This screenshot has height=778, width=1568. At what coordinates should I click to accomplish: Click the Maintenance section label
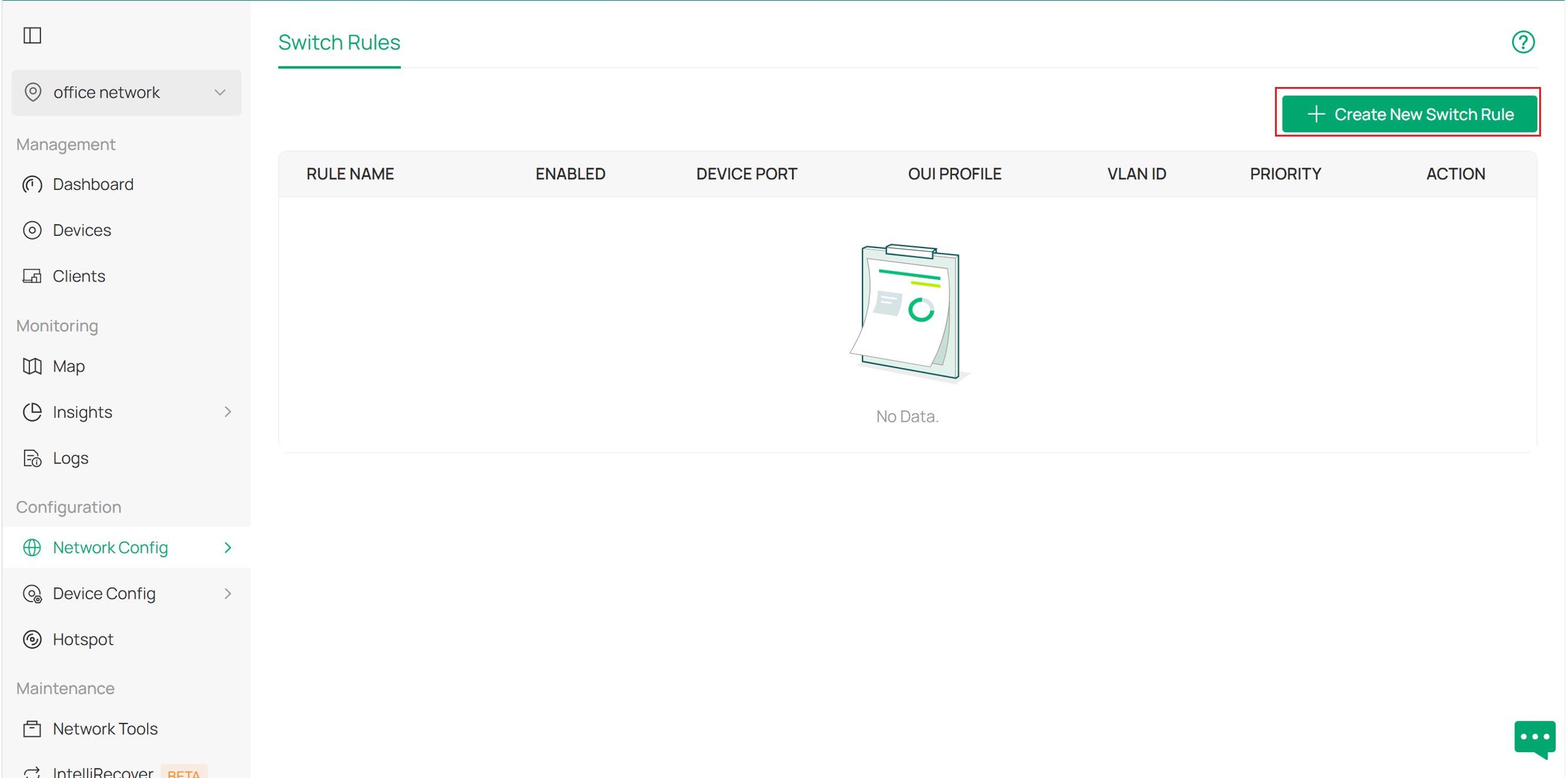click(x=66, y=689)
